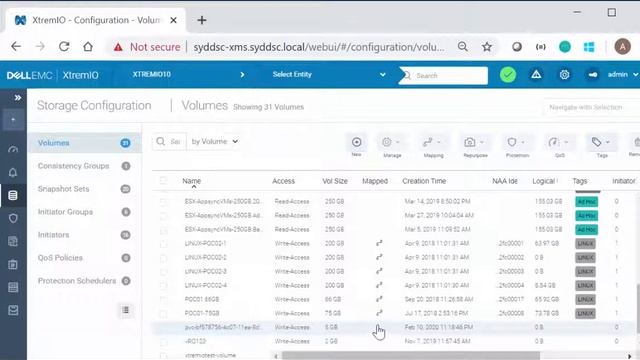Open the QoS gauge menu
Viewport: 640px width, 360px height.
point(558,142)
